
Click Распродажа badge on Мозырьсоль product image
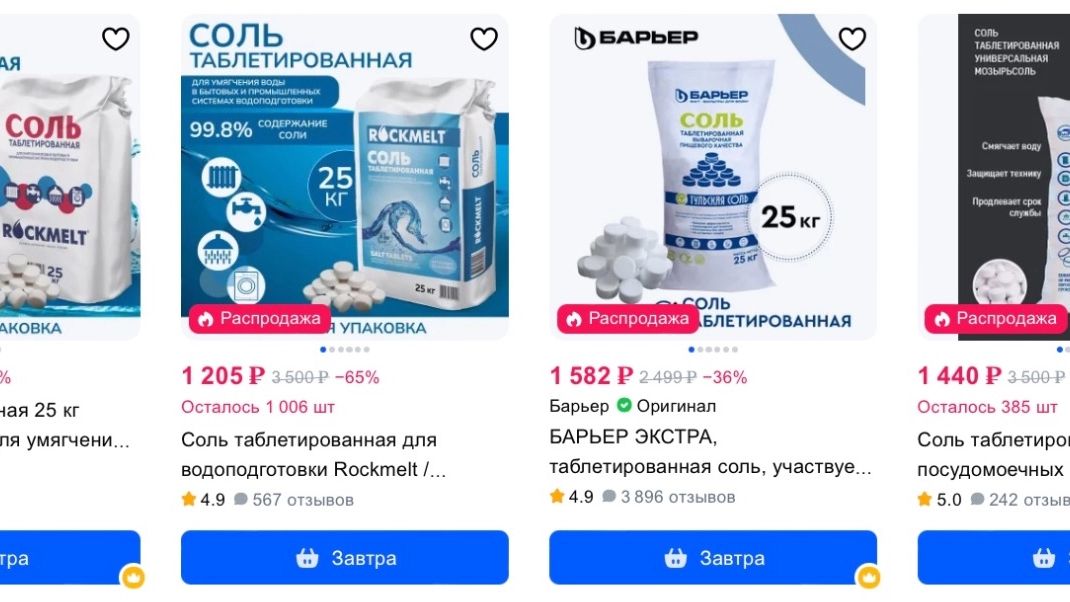(x=996, y=319)
